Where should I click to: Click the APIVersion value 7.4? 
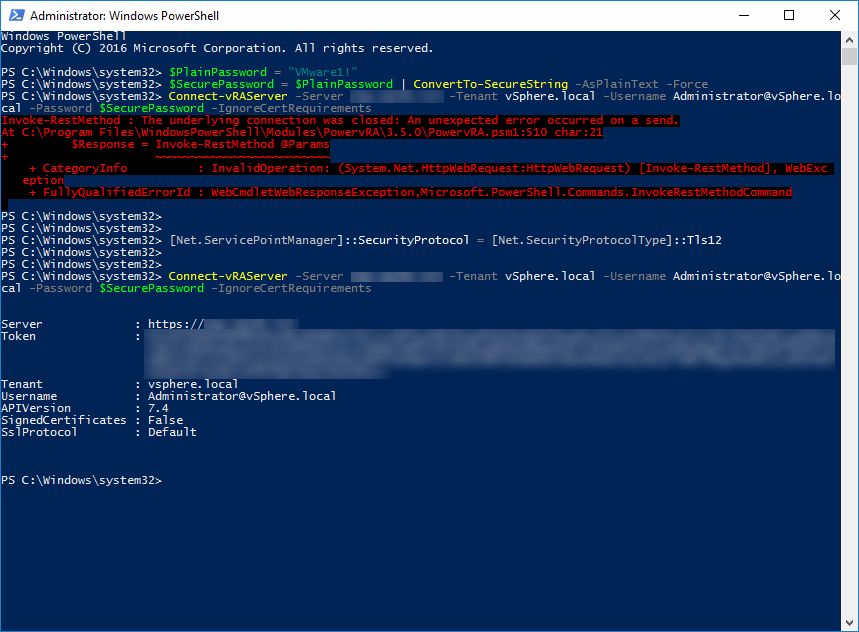pyautogui.click(x=158, y=408)
